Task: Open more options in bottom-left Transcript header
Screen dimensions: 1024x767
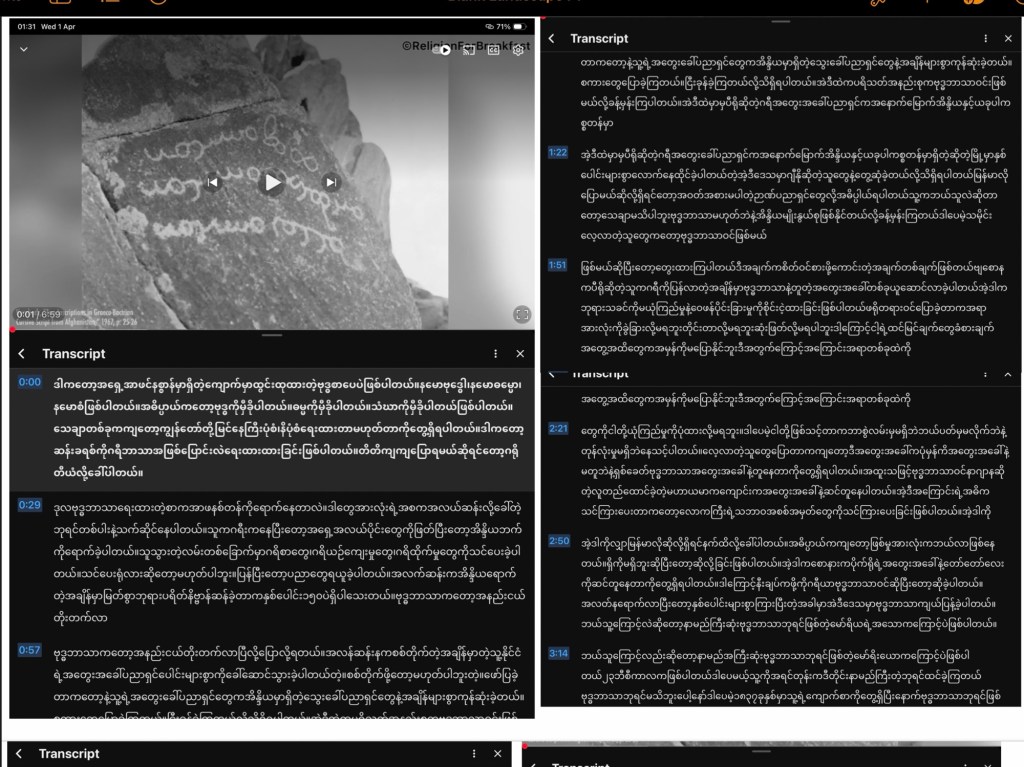Action: click(473, 753)
